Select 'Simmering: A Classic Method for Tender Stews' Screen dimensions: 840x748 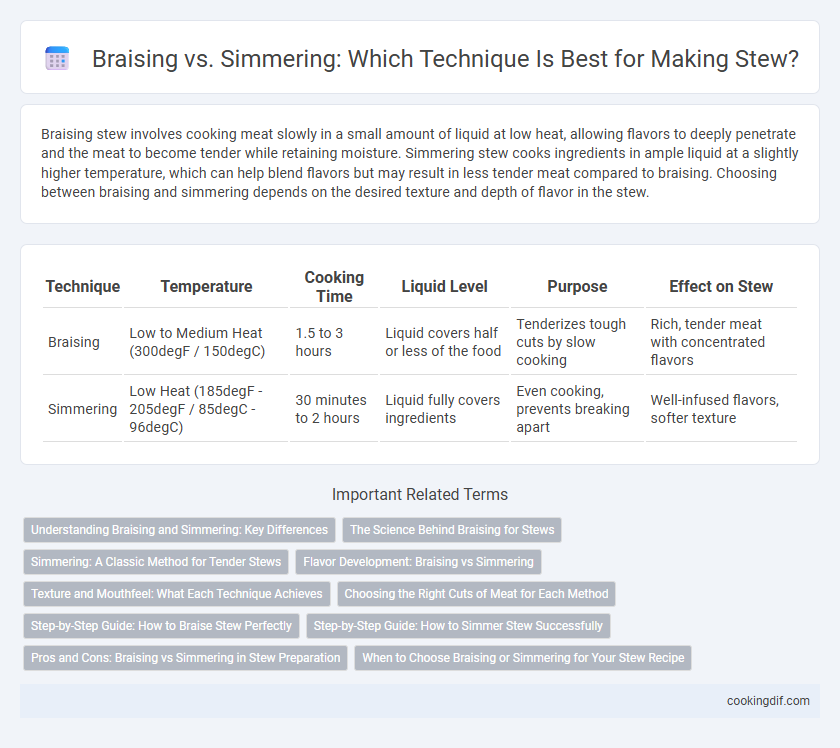pos(156,562)
